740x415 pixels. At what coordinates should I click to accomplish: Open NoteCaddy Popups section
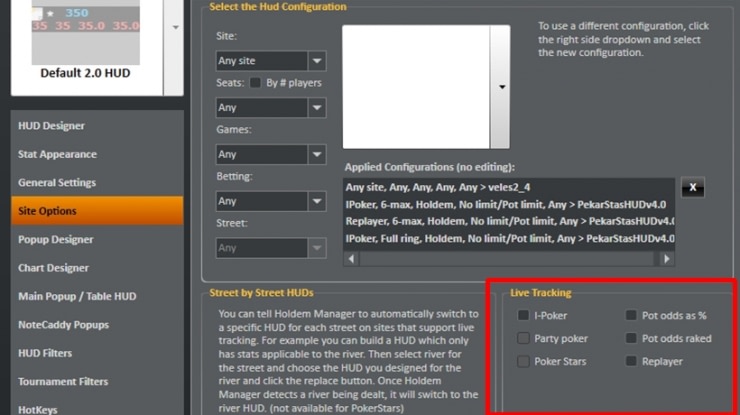[x=97, y=324]
